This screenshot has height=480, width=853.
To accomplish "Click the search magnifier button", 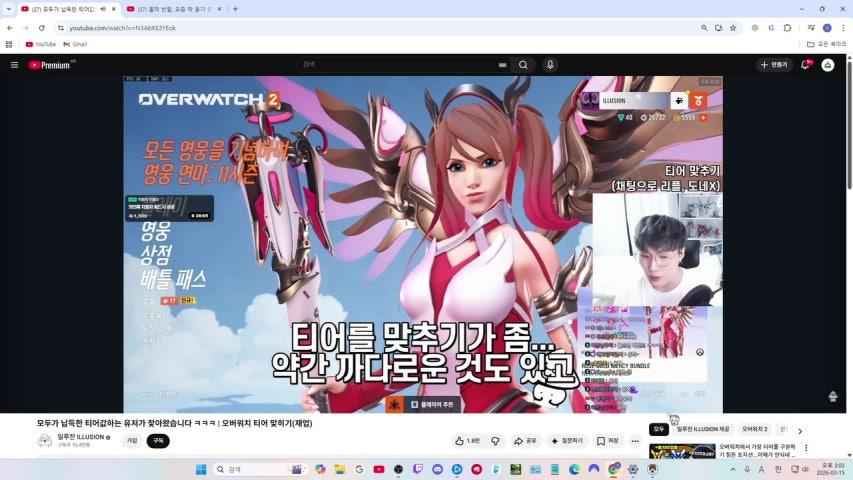I will point(522,65).
